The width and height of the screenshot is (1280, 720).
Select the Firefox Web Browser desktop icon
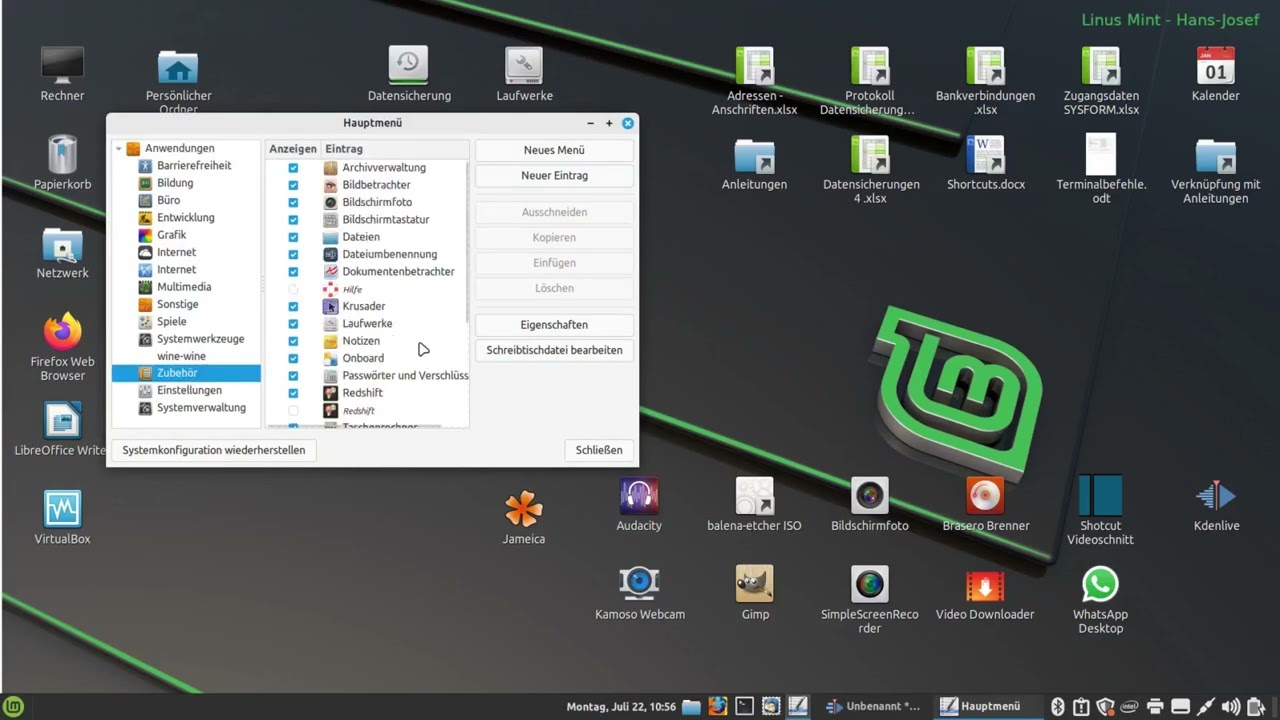62,347
